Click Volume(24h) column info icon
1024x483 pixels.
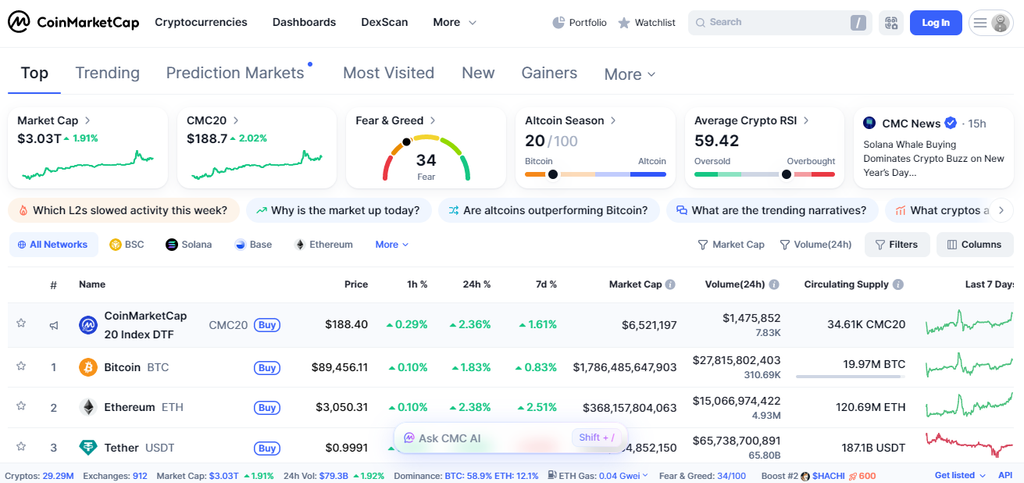pos(774,285)
